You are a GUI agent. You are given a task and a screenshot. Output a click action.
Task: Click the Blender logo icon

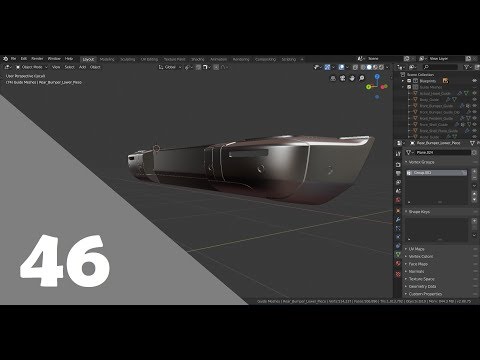pos(5,59)
